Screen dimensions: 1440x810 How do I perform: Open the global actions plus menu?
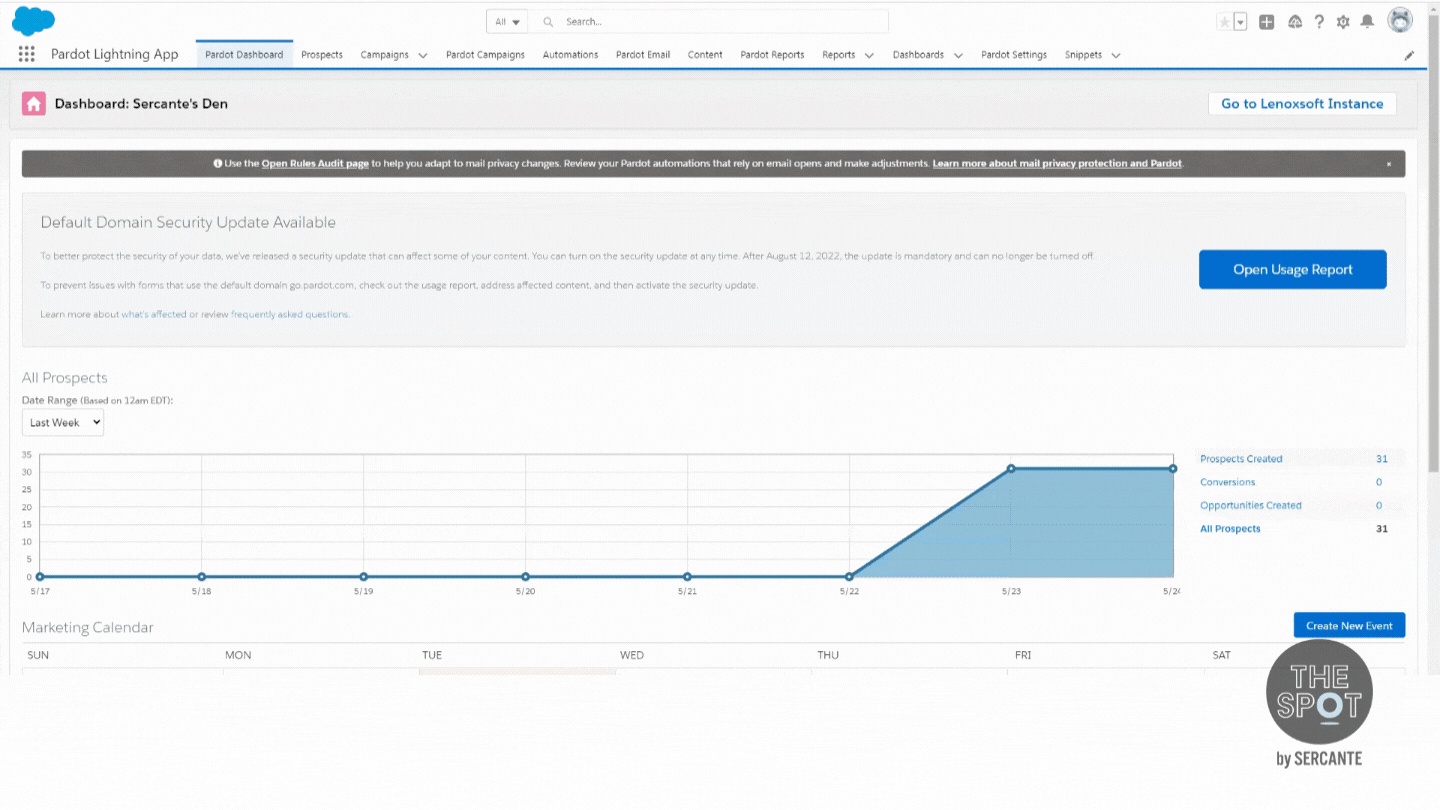1267,21
